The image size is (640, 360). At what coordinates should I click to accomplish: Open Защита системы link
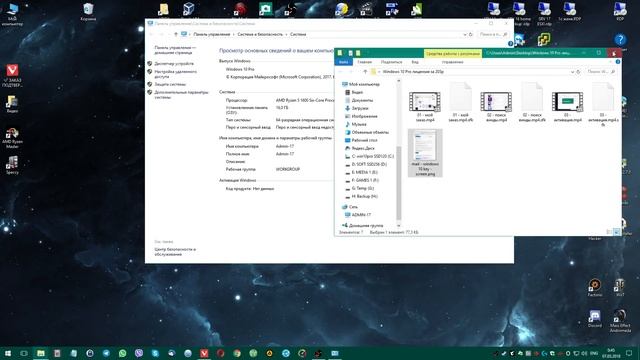tap(170, 84)
